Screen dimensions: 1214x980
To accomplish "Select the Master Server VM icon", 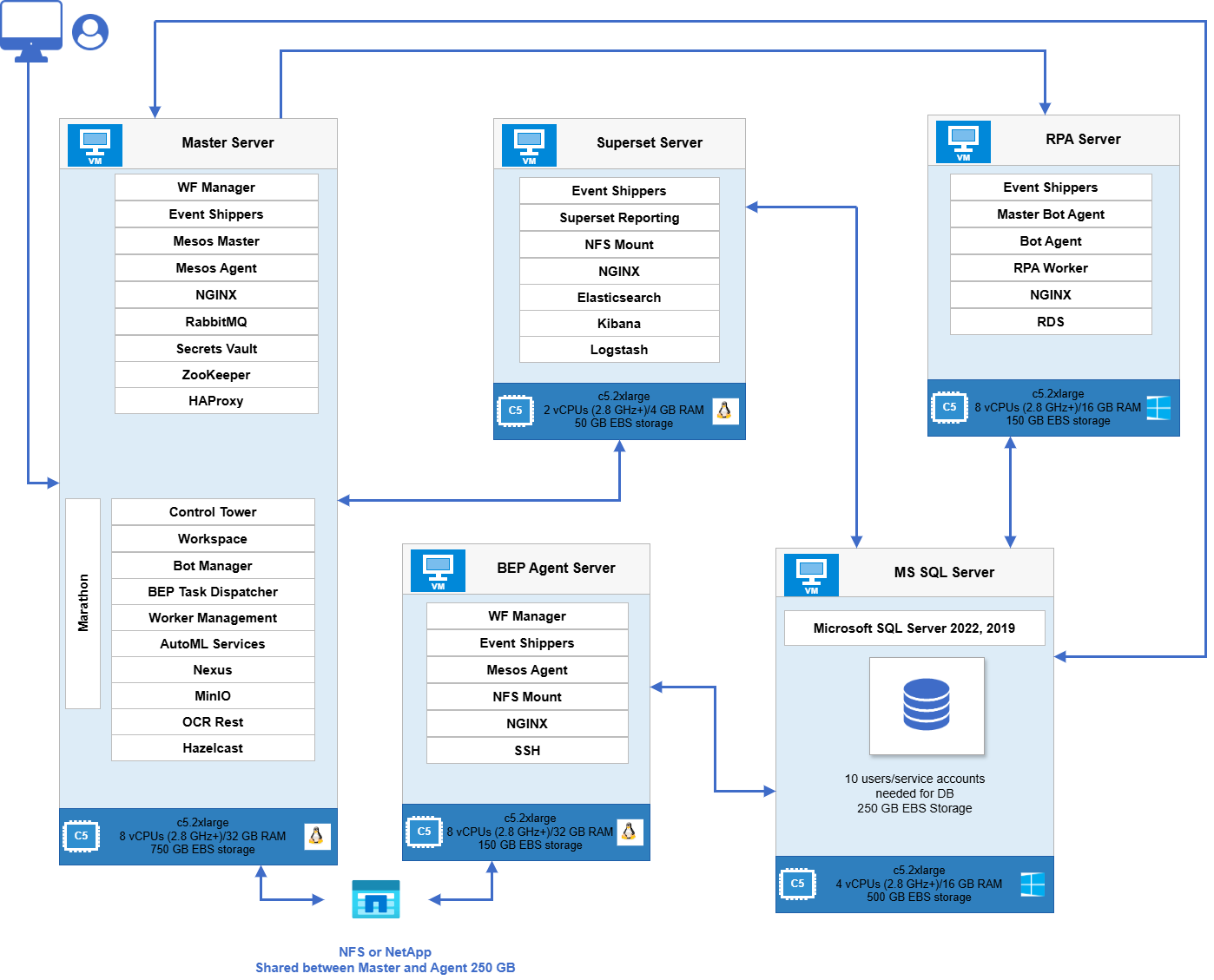I will pos(95,145).
